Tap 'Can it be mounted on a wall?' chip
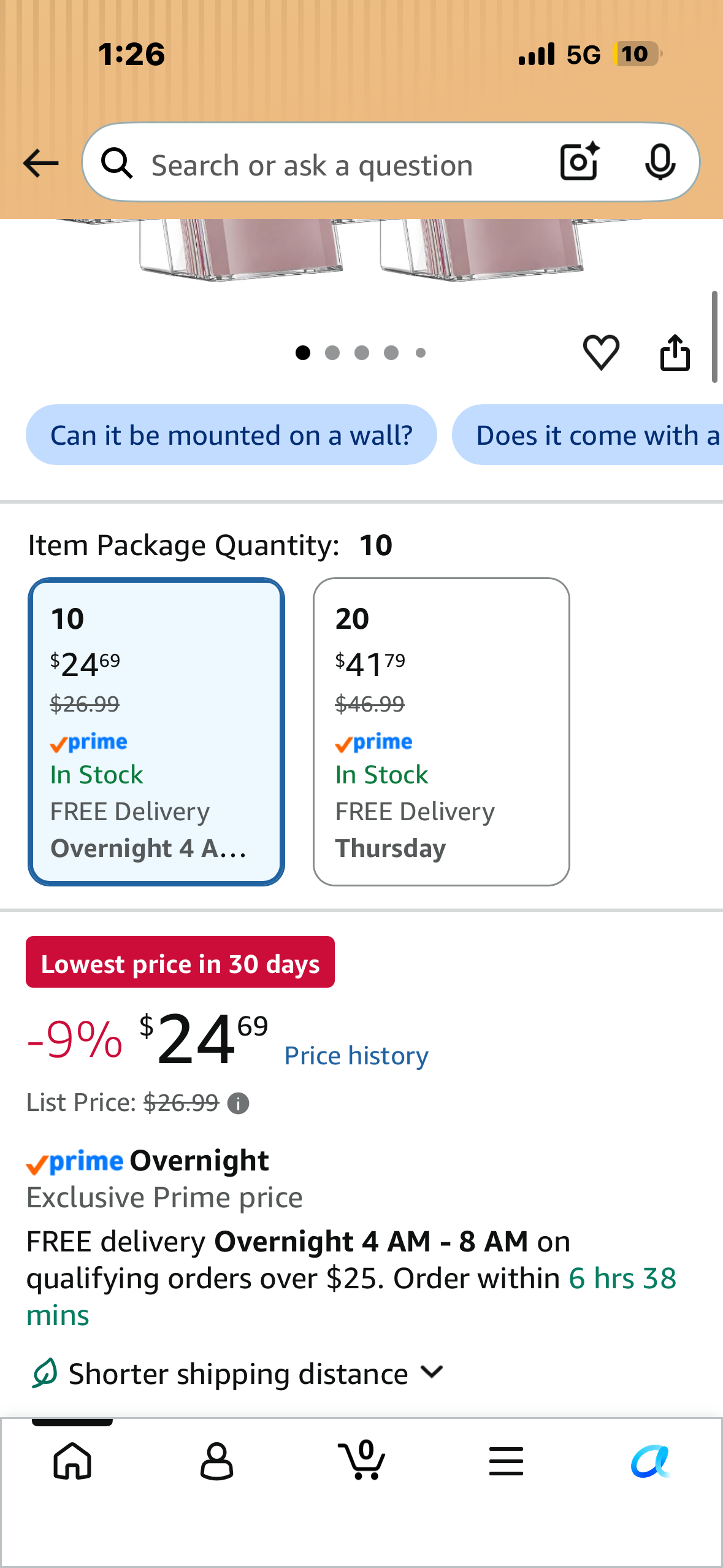The height and width of the screenshot is (1568, 723). (231, 435)
